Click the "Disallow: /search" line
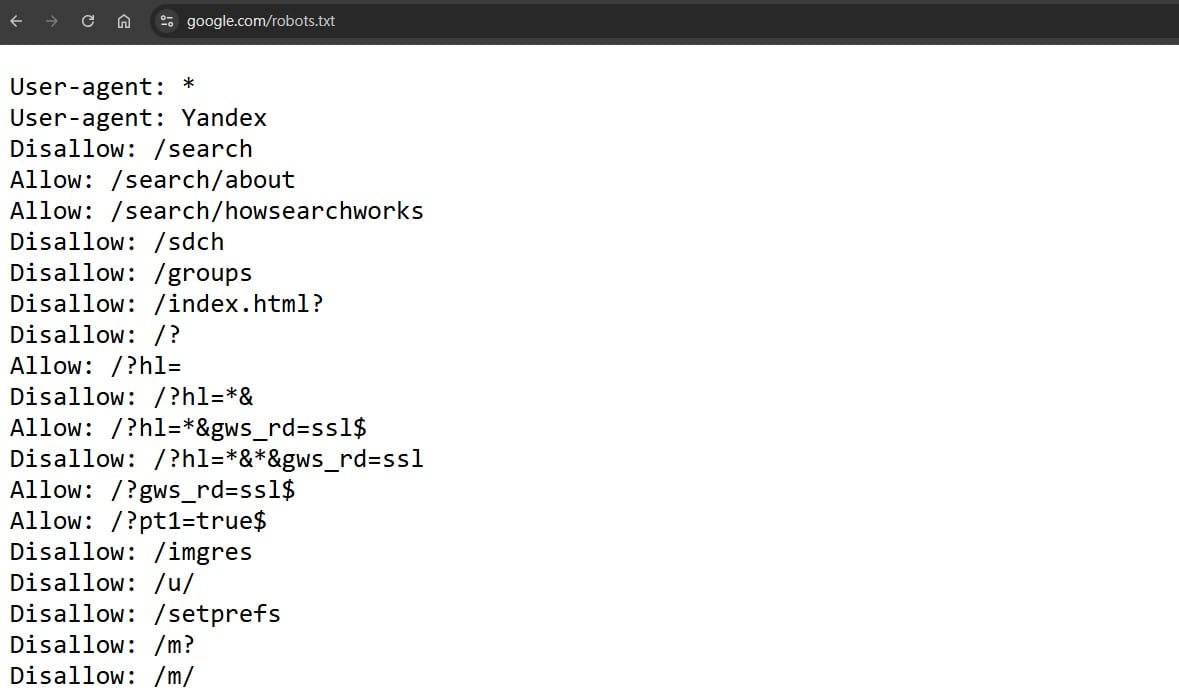1179x695 pixels. (x=131, y=149)
